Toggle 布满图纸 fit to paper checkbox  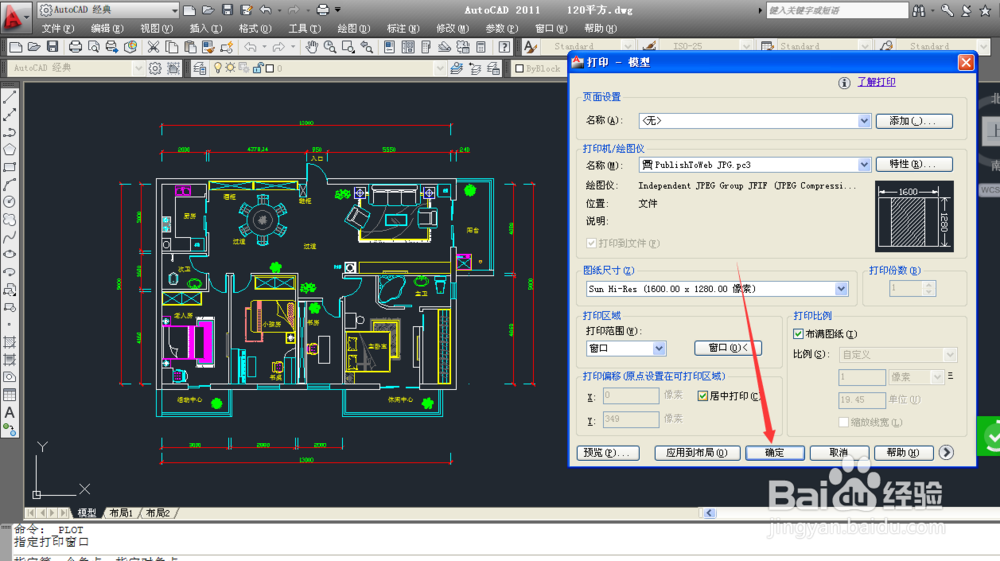(x=798, y=334)
